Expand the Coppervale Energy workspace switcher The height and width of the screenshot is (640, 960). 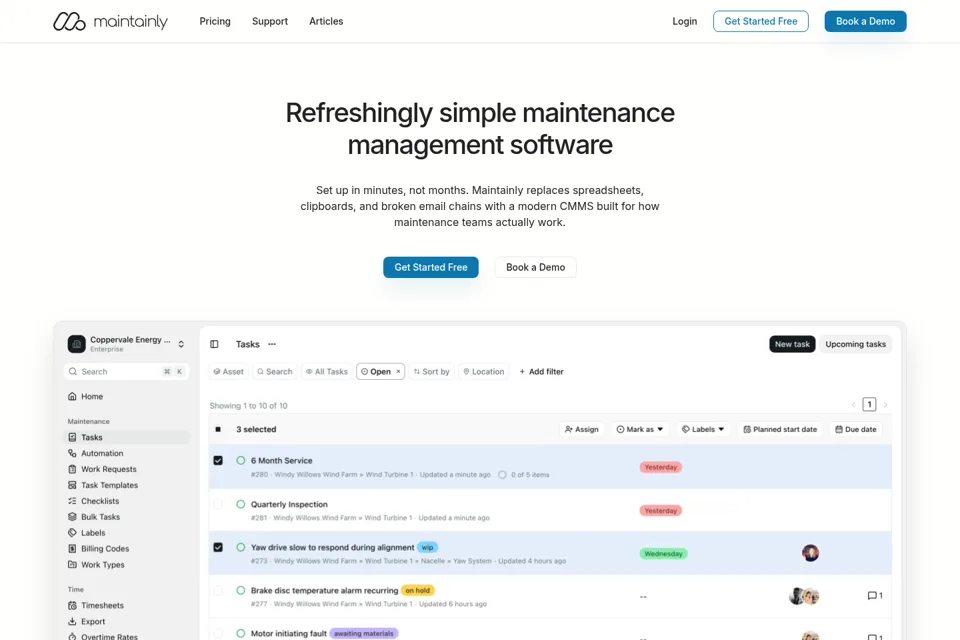coord(181,344)
